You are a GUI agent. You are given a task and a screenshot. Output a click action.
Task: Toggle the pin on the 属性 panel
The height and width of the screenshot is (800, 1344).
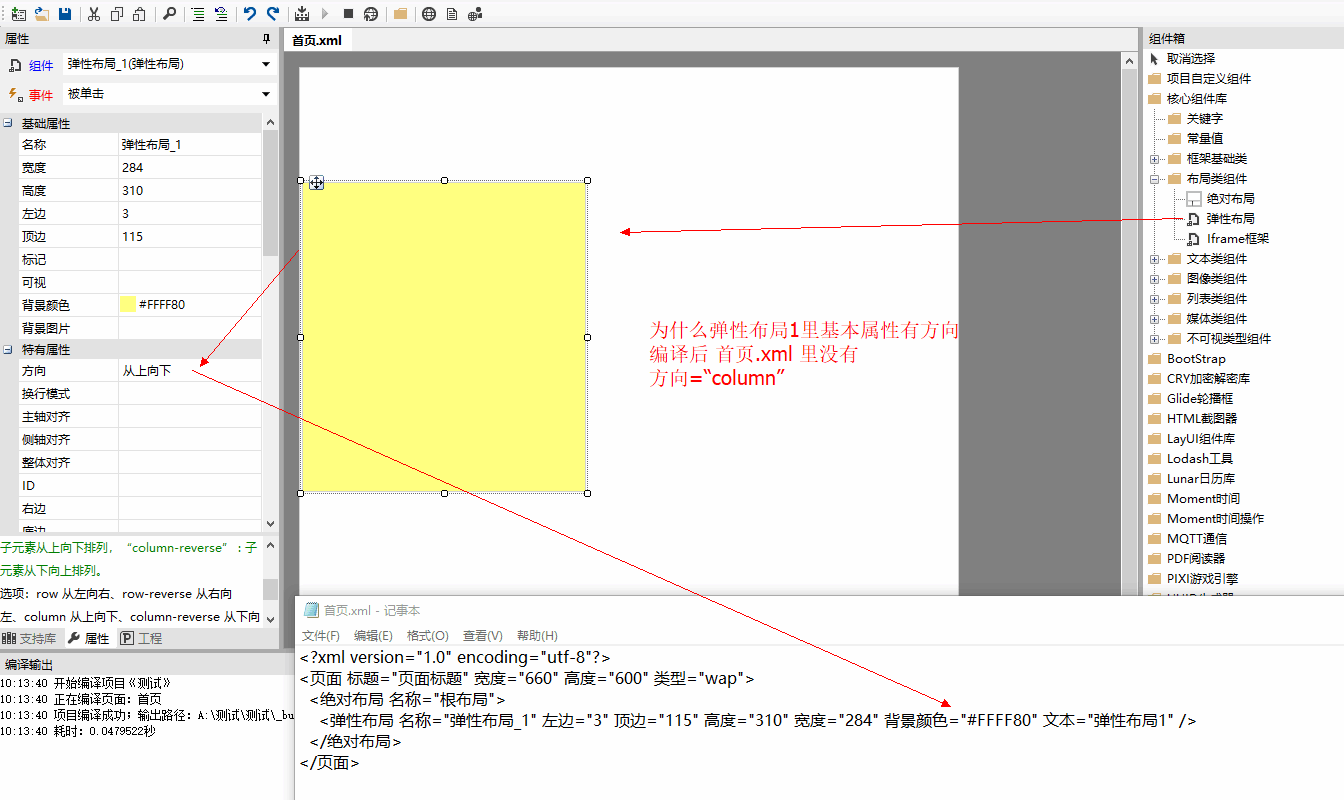[x=266, y=39]
